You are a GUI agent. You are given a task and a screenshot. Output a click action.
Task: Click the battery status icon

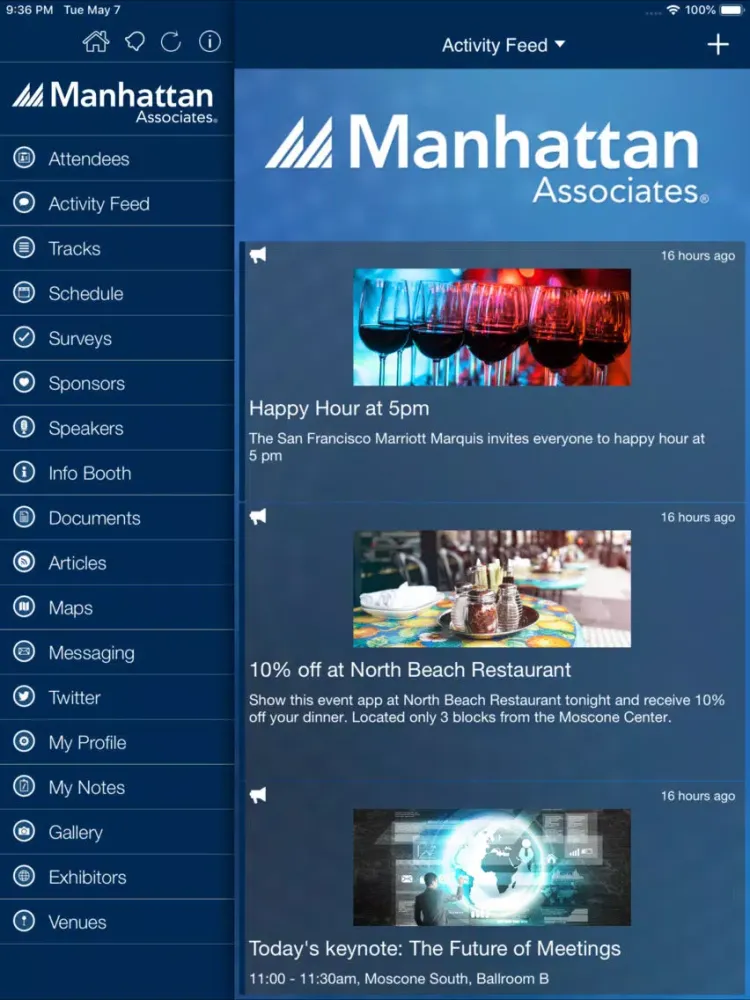[732, 10]
